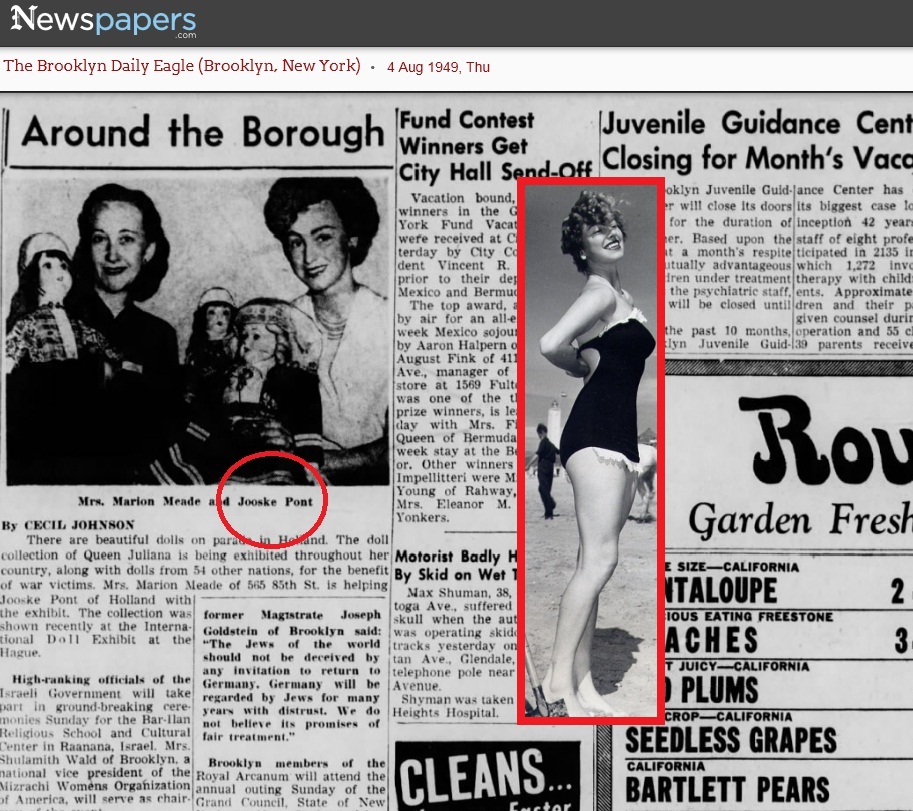
Task: Click the By Cecil Johnson byline
Action: pos(70,524)
